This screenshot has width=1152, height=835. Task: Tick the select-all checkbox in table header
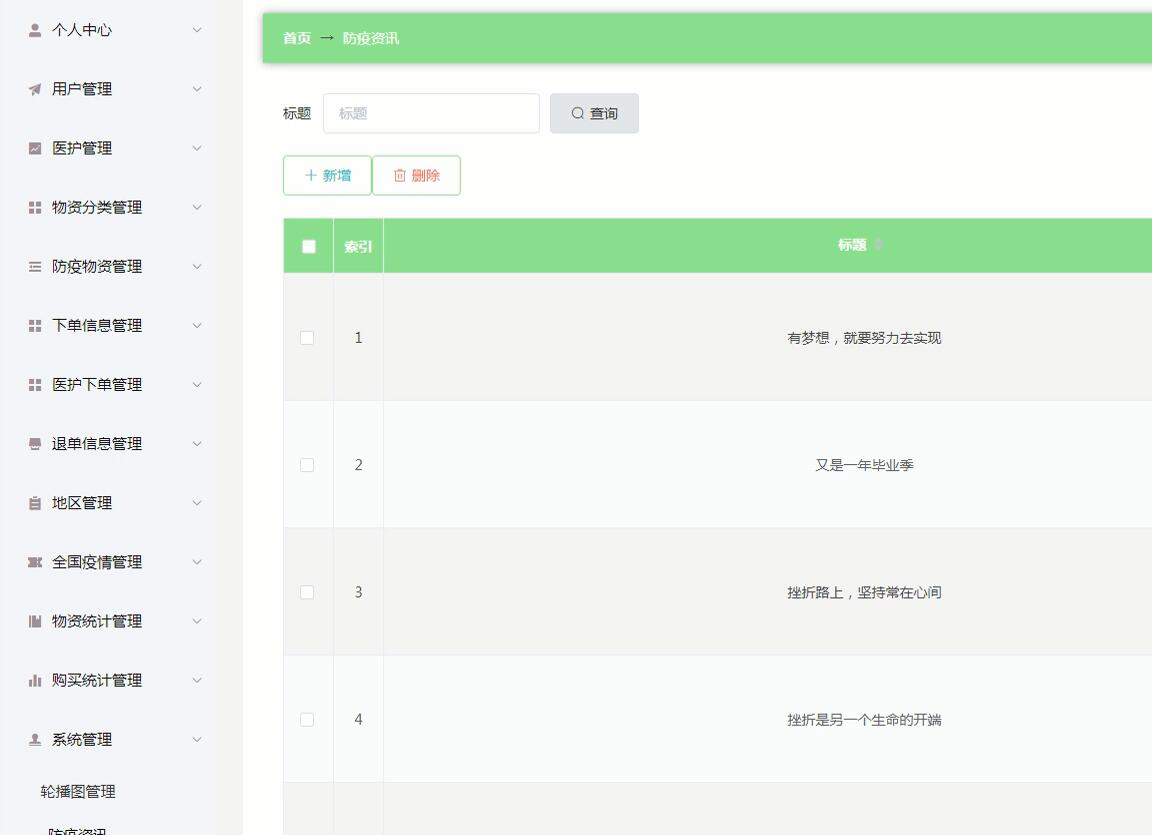pos(309,246)
